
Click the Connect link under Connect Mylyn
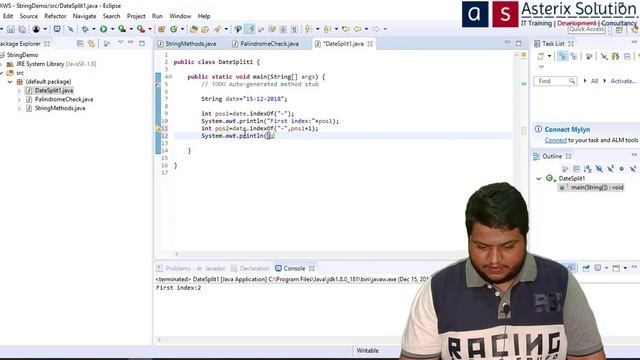pyautogui.click(x=556, y=140)
